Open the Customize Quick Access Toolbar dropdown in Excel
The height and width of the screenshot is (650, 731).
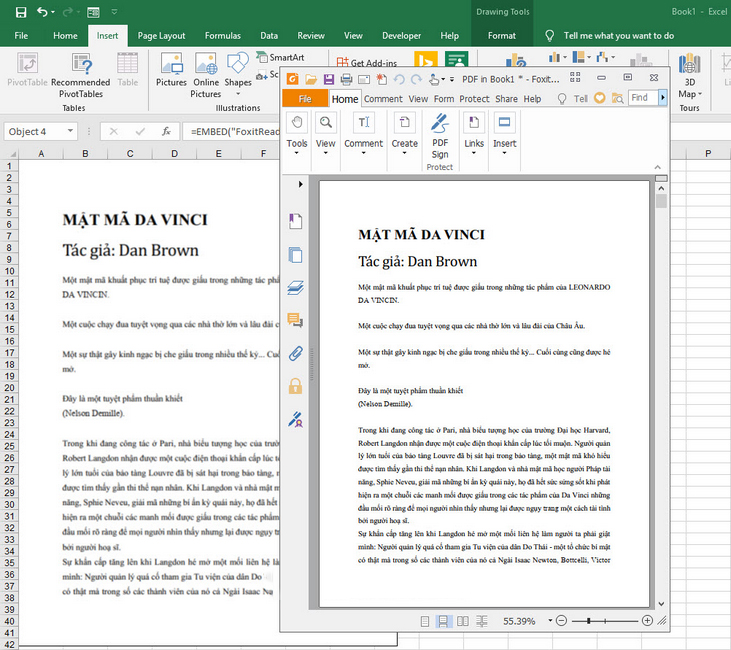click(114, 12)
